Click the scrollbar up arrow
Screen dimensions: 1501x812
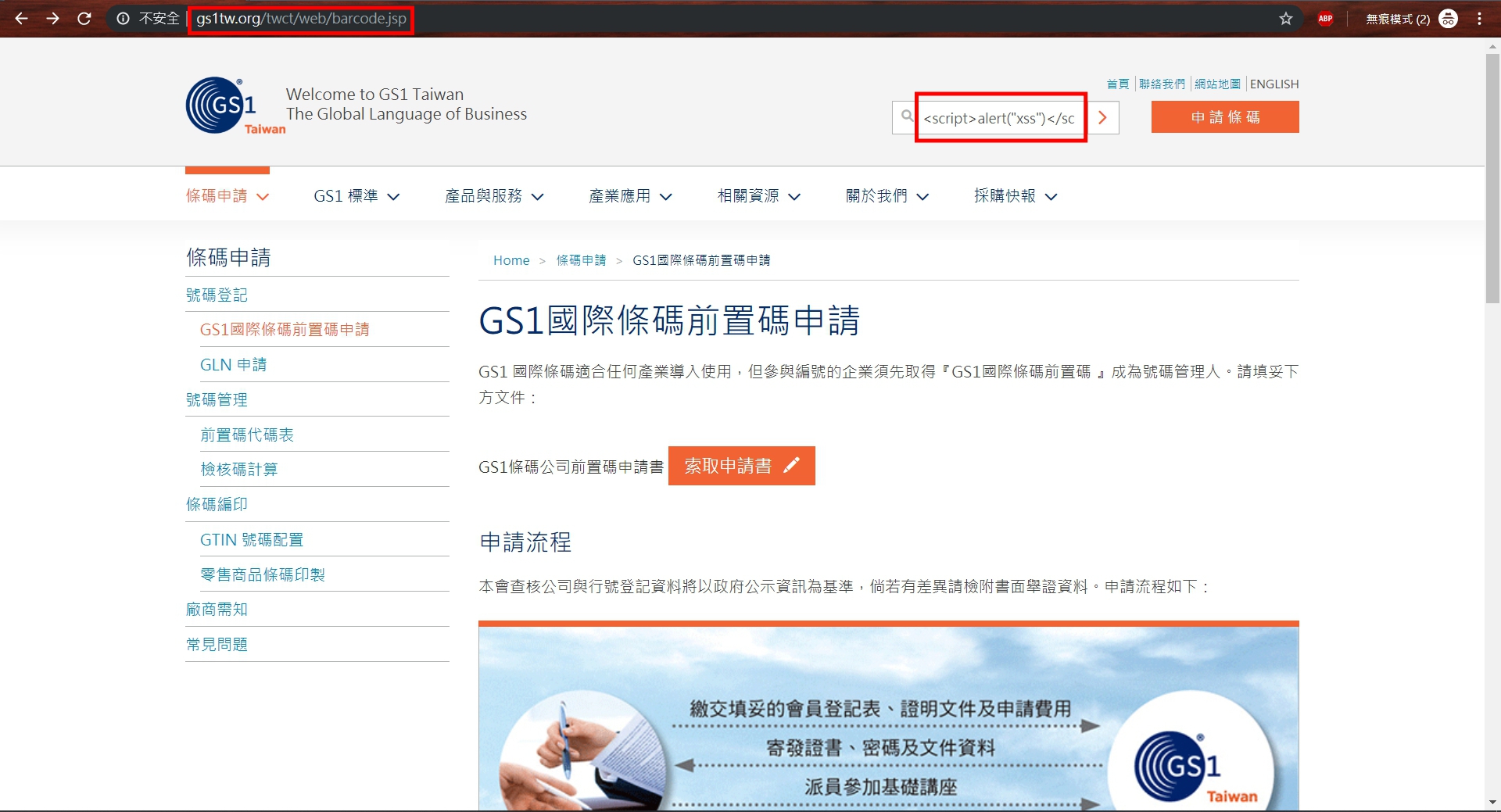[1492, 46]
